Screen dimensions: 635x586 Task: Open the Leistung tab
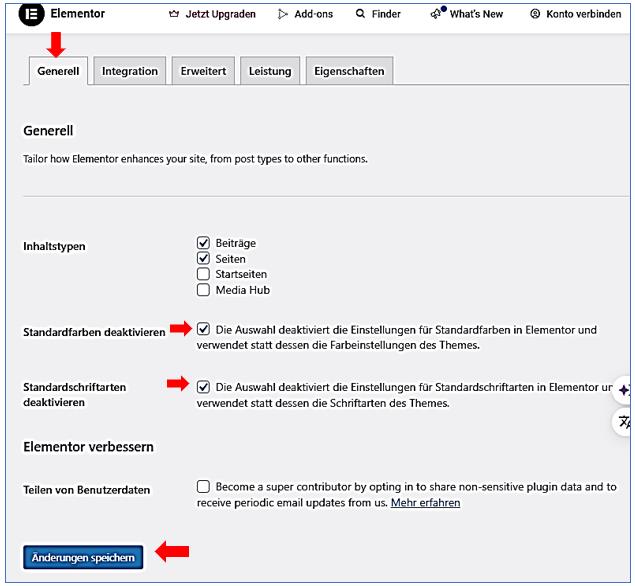(270, 71)
